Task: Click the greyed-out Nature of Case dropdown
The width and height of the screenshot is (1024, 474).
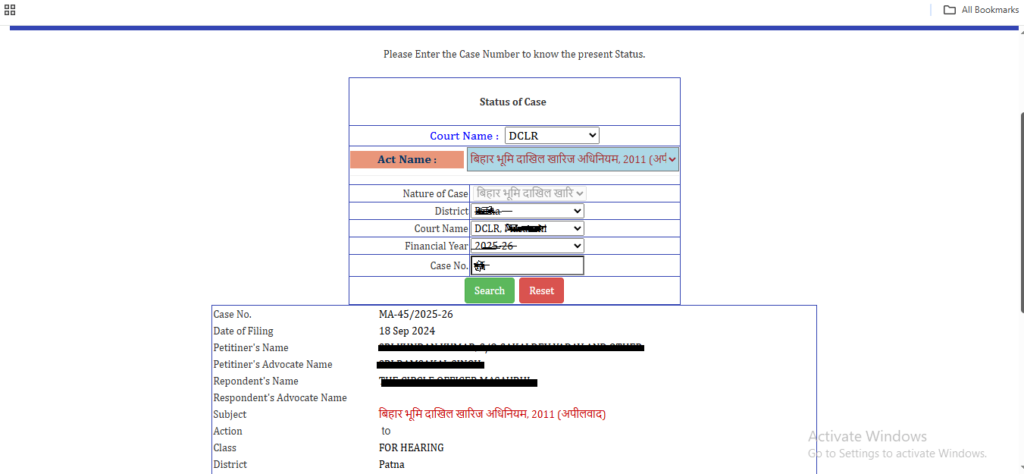Action: click(x=529, y=193)
